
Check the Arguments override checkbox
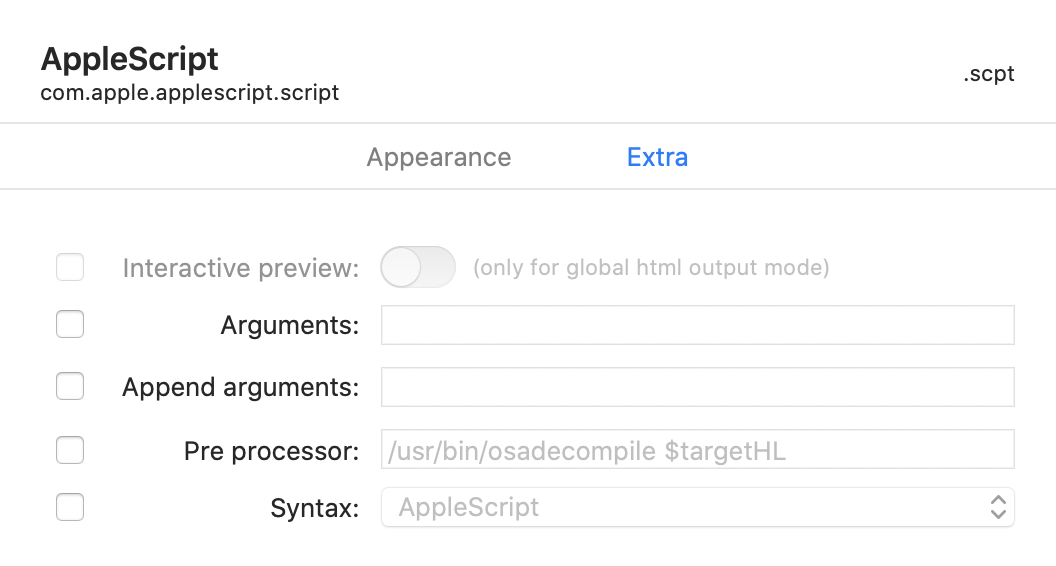pyautogui.click(x=70, y=325)
